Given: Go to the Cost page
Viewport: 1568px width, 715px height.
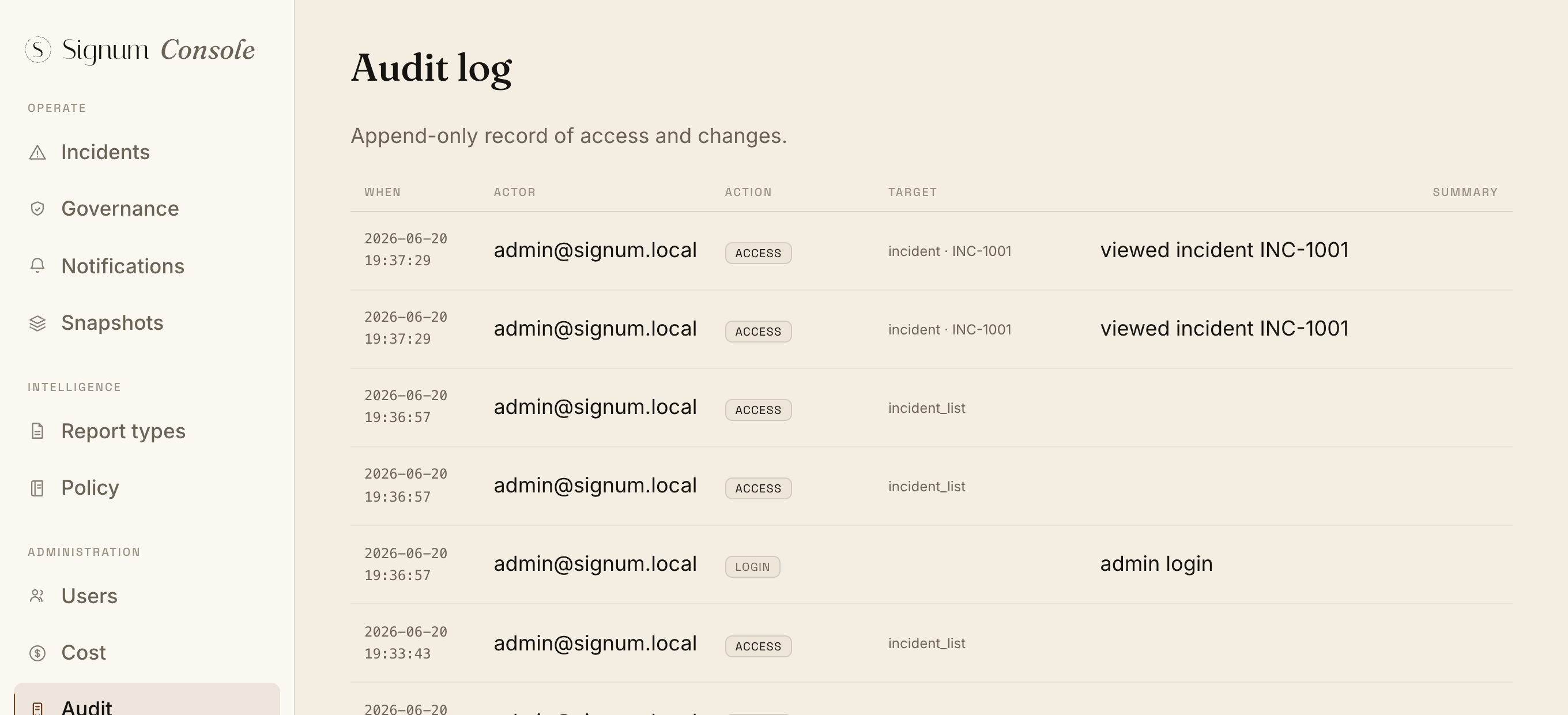Looking at the screenshot, I should pos(84,653).
